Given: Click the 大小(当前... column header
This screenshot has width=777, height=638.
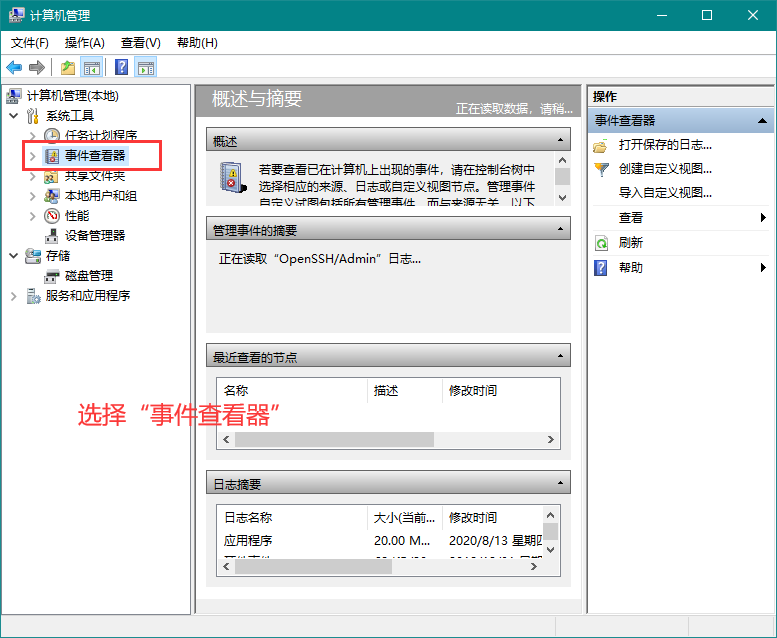Looking at the screenshot, I should pos(405,518).
